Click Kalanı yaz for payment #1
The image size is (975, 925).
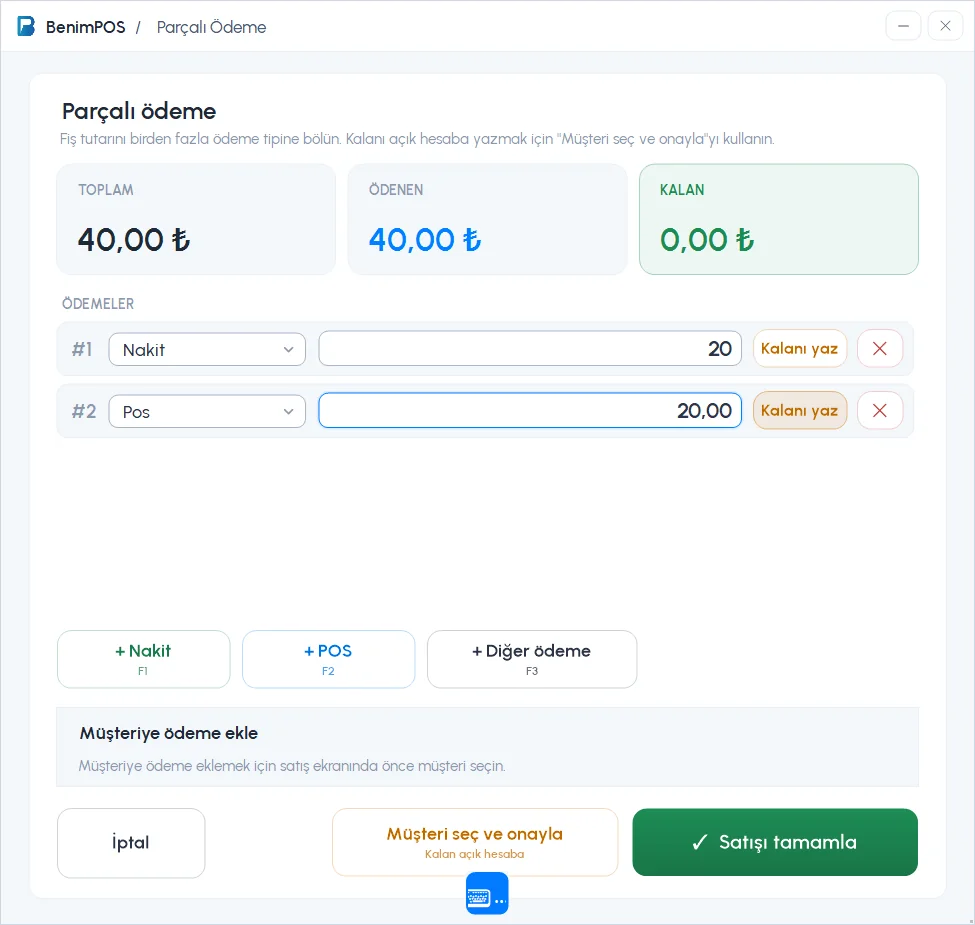tap(800, 349)
